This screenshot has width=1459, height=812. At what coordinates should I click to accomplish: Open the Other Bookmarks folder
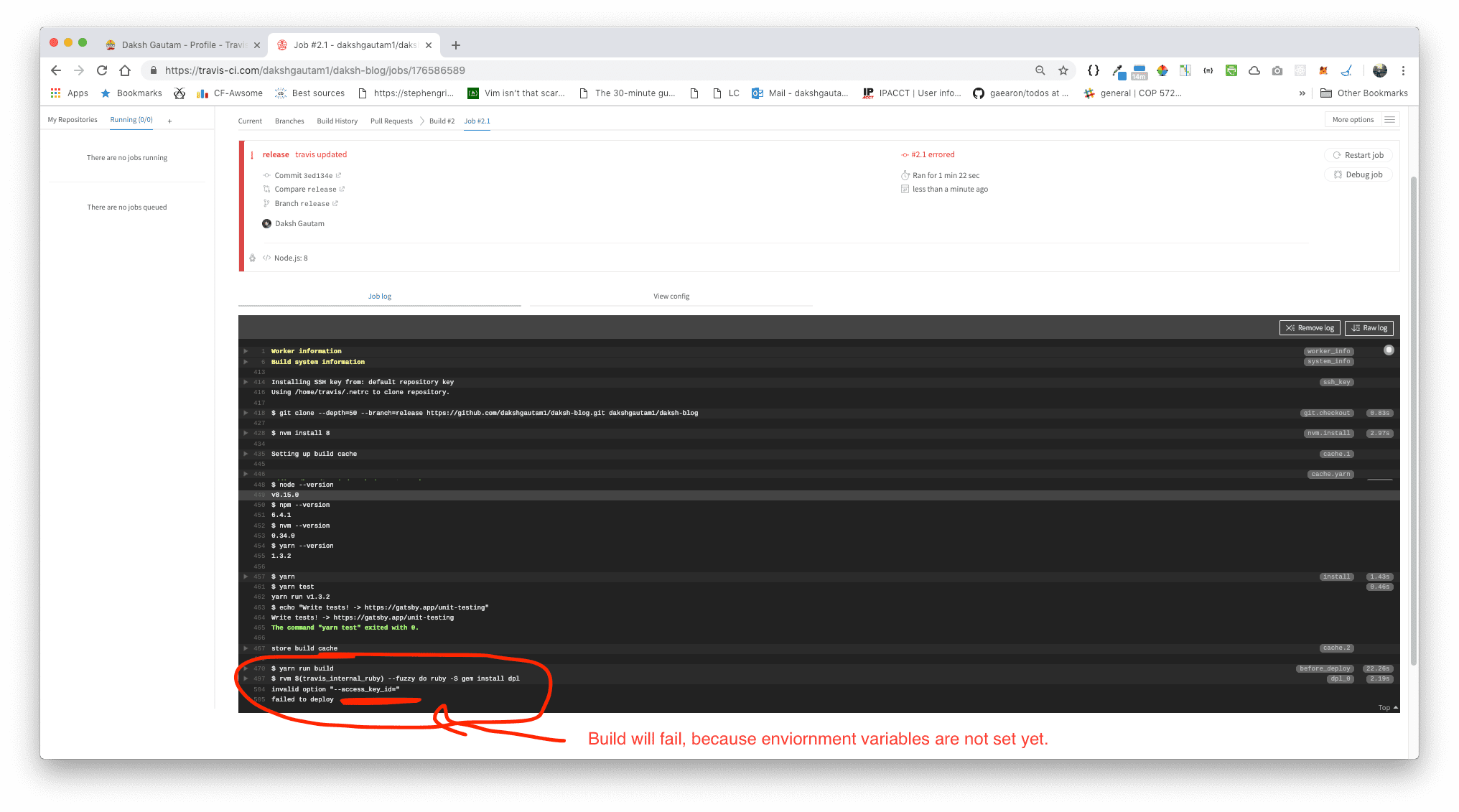pos(1364,93)
